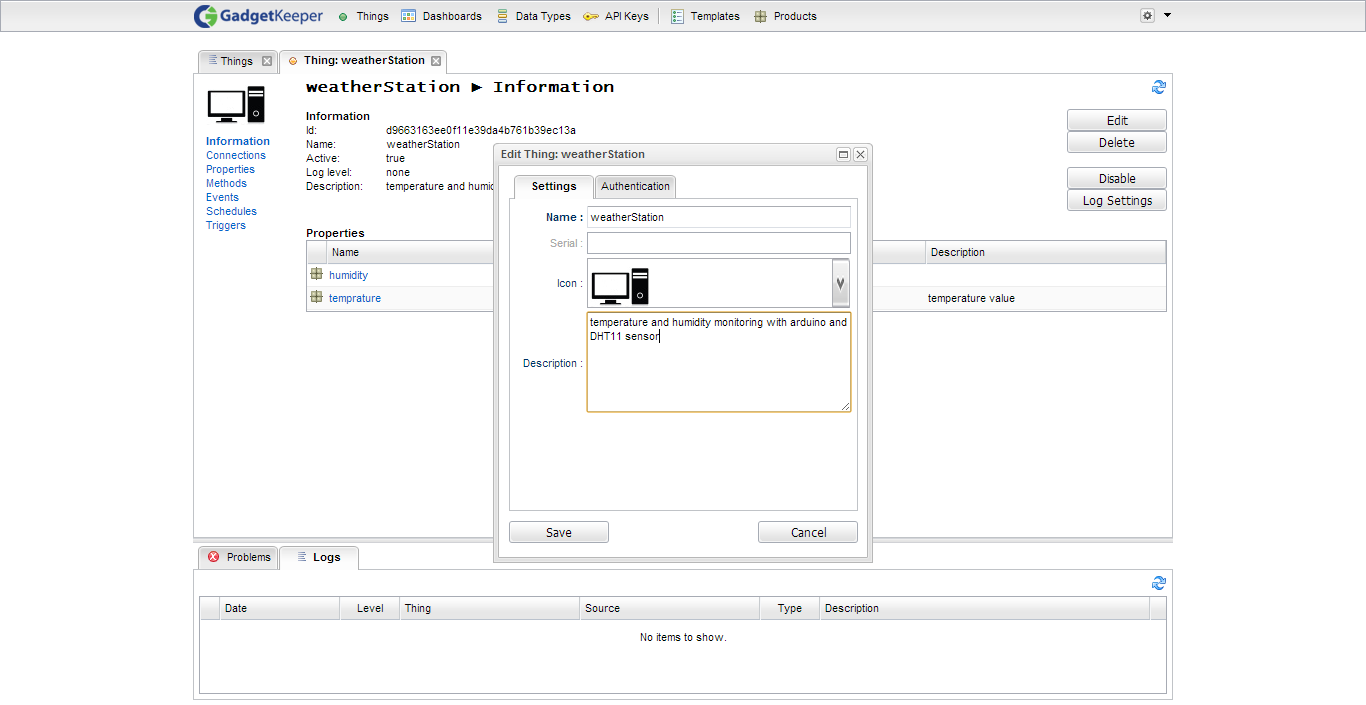The image size is (1366, 705).
Task: Click the Delete button
Action: pyautogui.click(x=1117, y=142)
